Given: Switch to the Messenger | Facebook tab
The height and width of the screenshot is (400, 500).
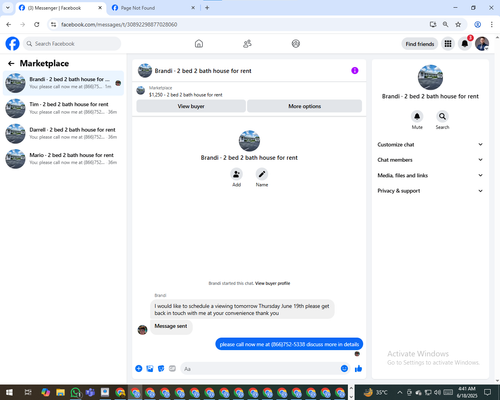Looking at the screenshot, I should tap(60, 8).
